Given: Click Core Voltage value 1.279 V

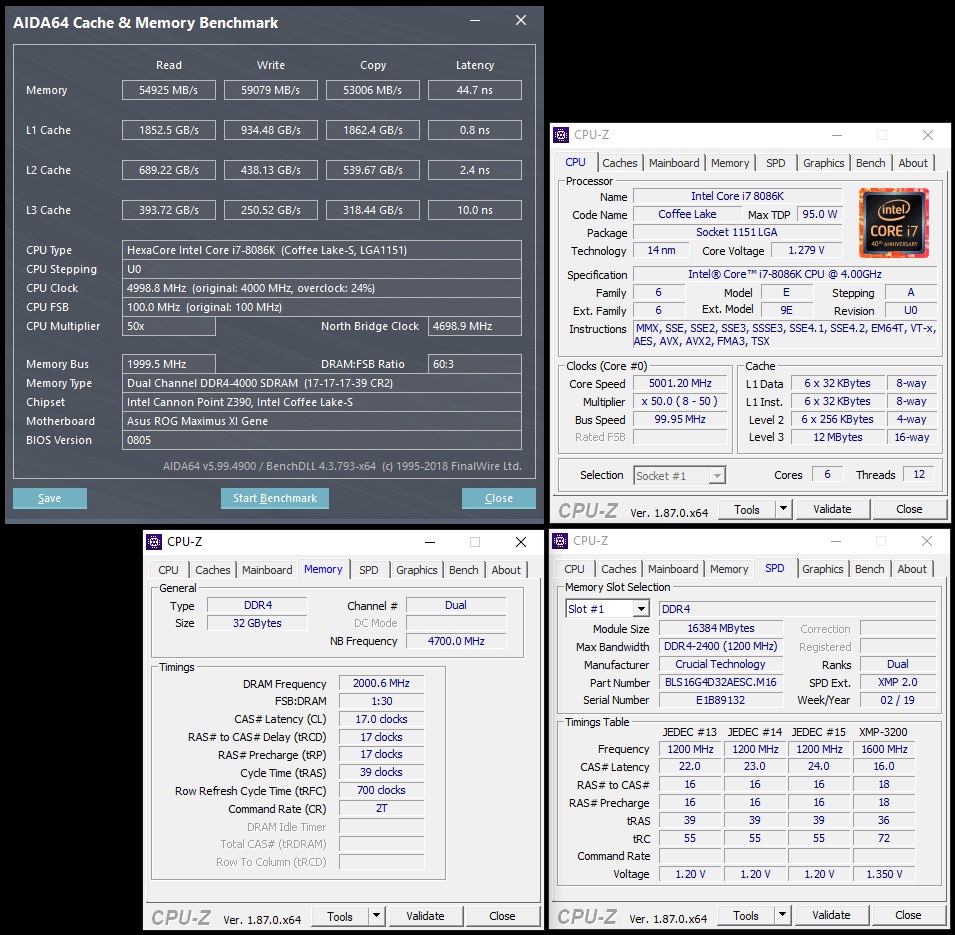Looking at the screenshot, I should pyautogui.click(x=806, y=250).
